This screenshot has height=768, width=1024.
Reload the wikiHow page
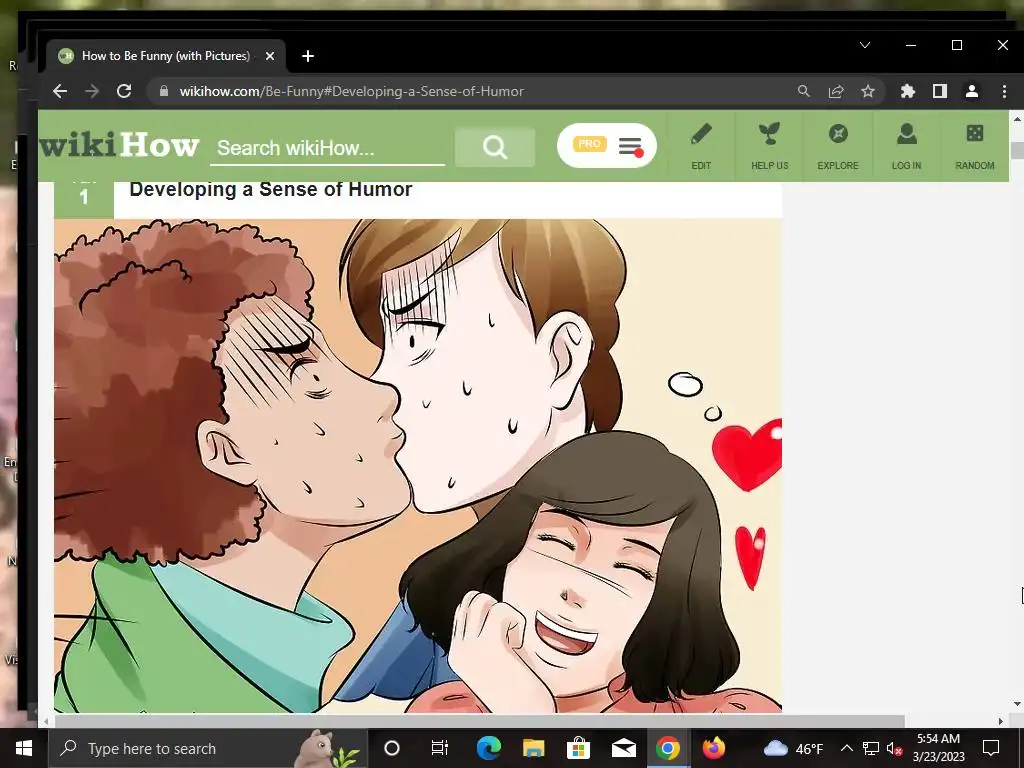coord(124,91)
